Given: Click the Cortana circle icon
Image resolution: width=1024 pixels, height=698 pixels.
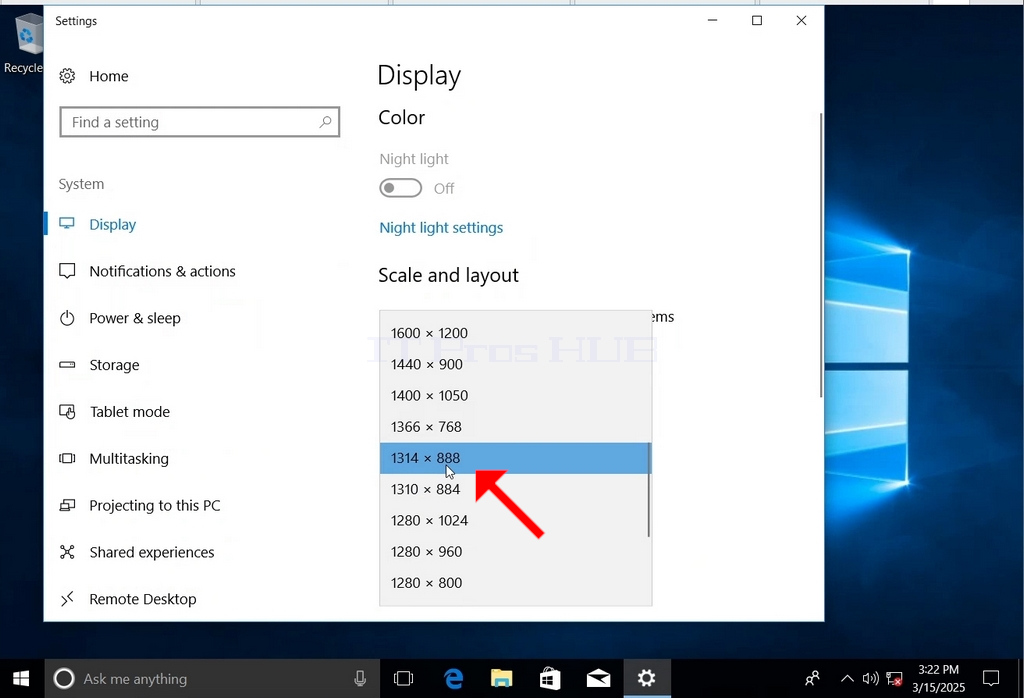Looking at the screenshot, I should coord(64,678).
